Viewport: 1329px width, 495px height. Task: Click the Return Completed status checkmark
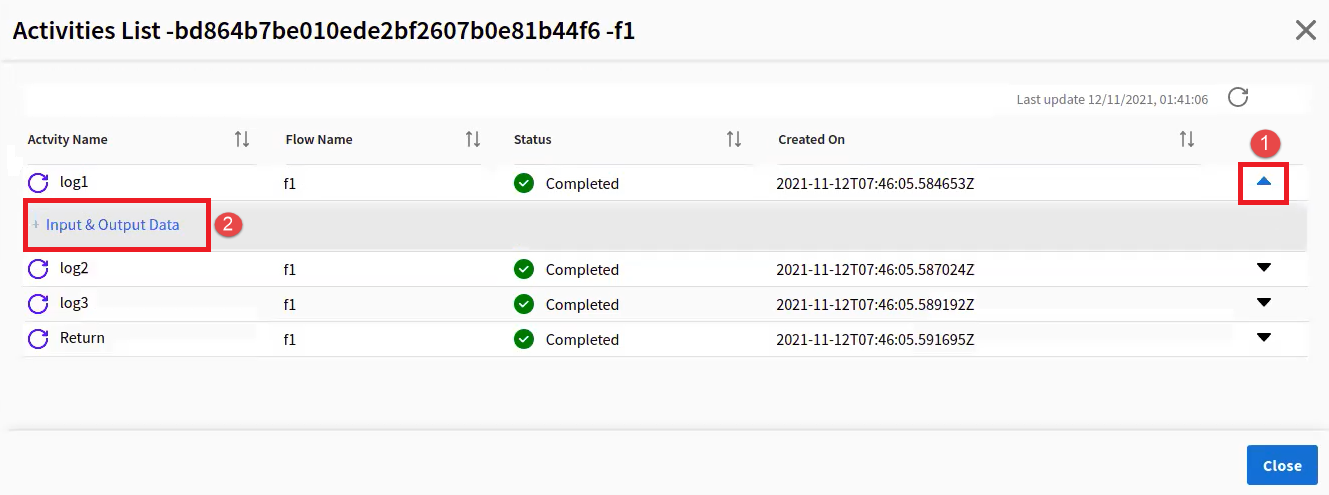click(524, 339)
